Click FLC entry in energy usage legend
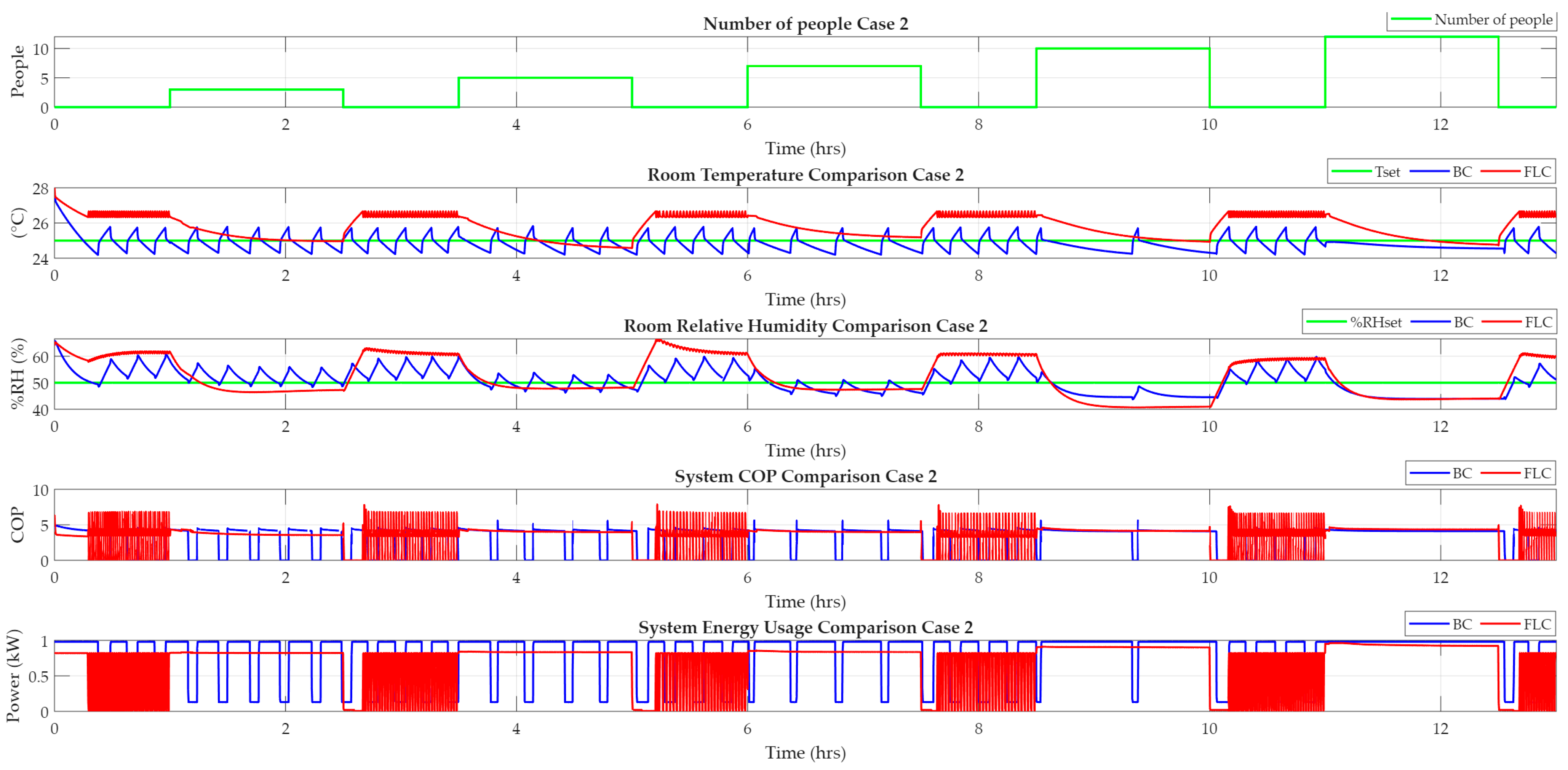 point(1516,624)
